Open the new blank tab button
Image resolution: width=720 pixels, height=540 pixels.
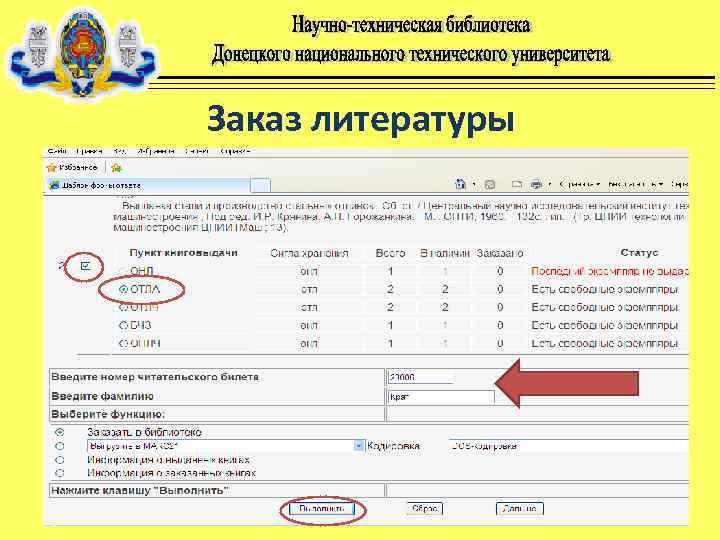tap(260, 185)
